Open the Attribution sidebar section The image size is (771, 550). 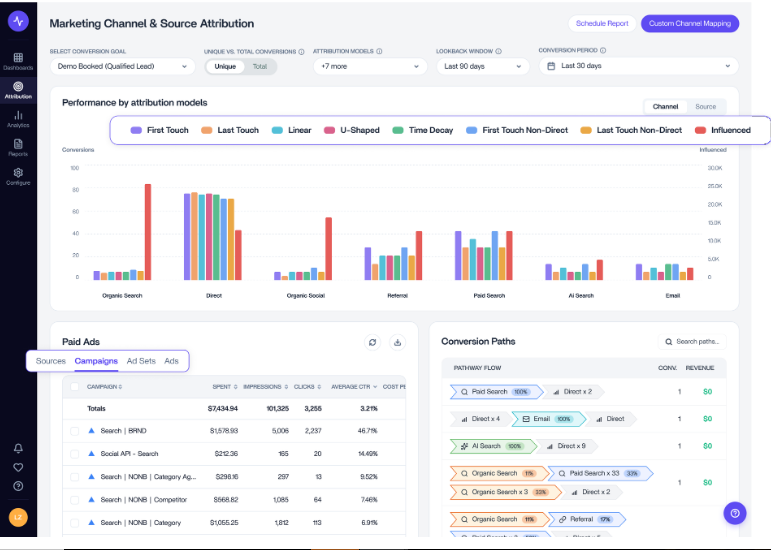pos(18,90)
